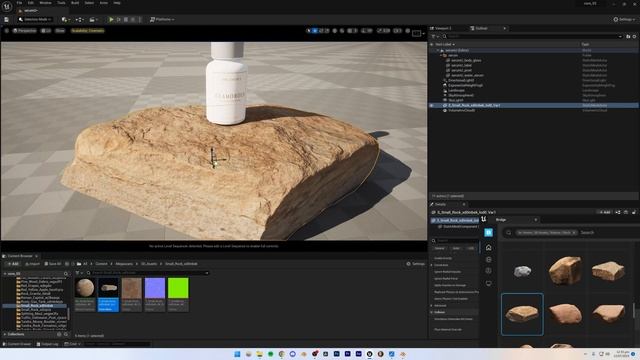Select the Small_Rock folder highlighted in tree
The width and height of the screenshot is (640, 360).
tap(37, 306)
